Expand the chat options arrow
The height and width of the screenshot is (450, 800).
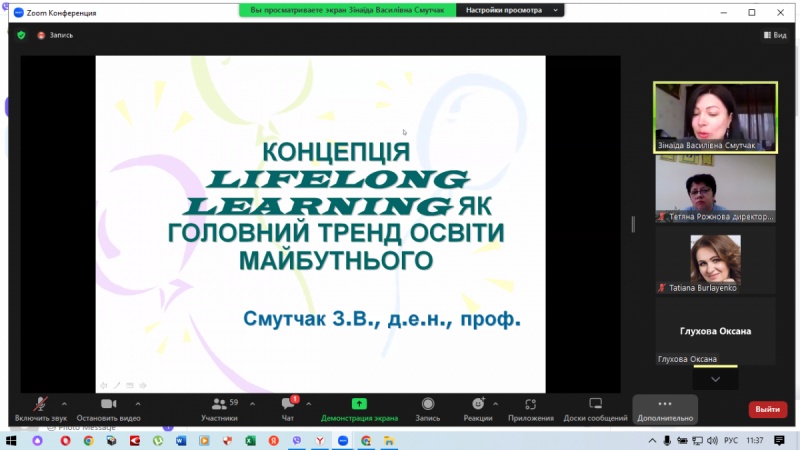(x=309, y=404)
